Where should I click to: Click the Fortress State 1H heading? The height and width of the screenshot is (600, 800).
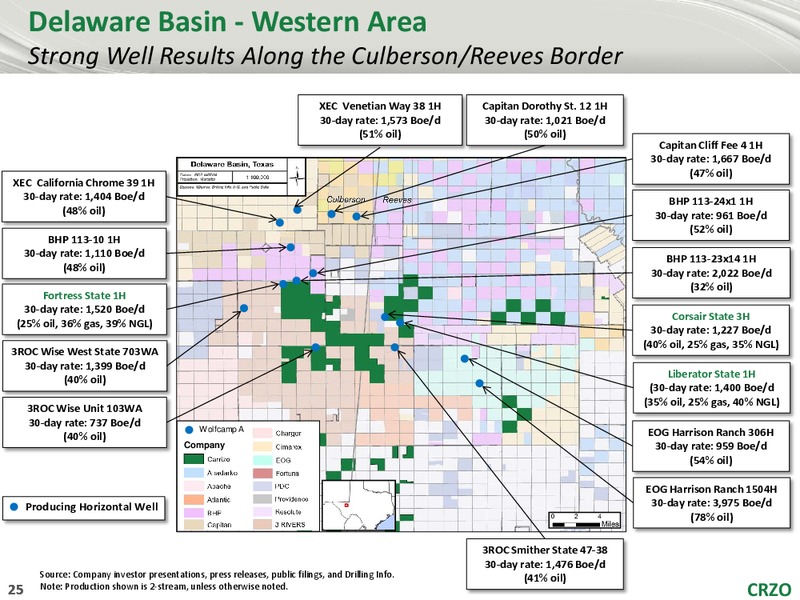tap(84, 295)
